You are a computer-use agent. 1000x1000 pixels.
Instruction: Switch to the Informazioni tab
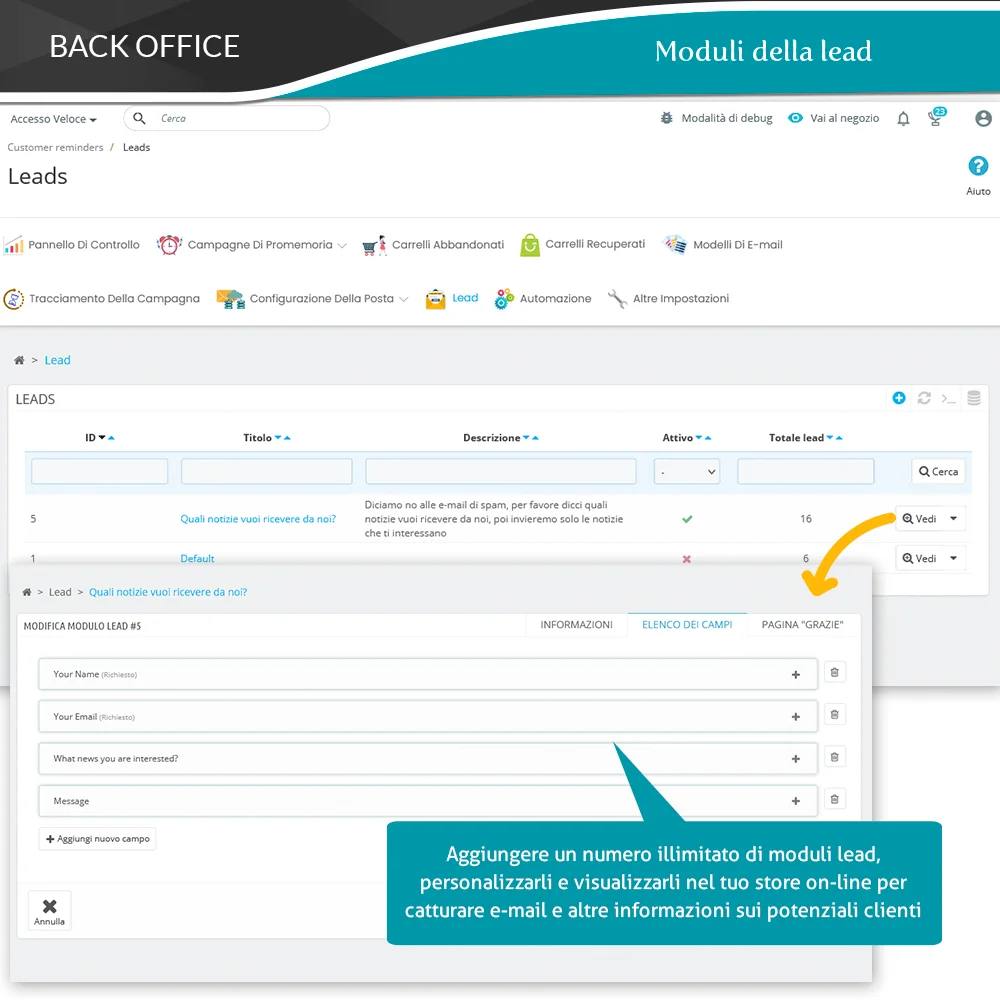tap(576, 625)
